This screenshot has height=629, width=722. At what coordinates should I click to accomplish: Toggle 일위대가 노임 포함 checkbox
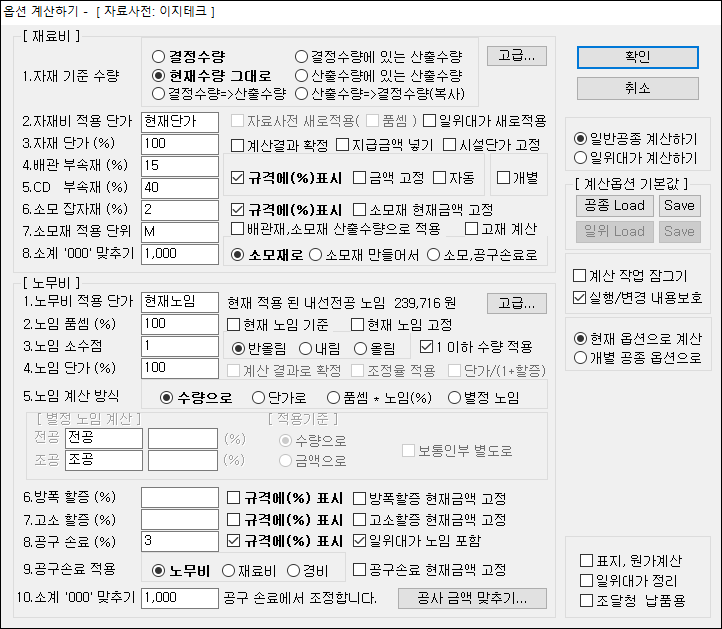[417, 541]
